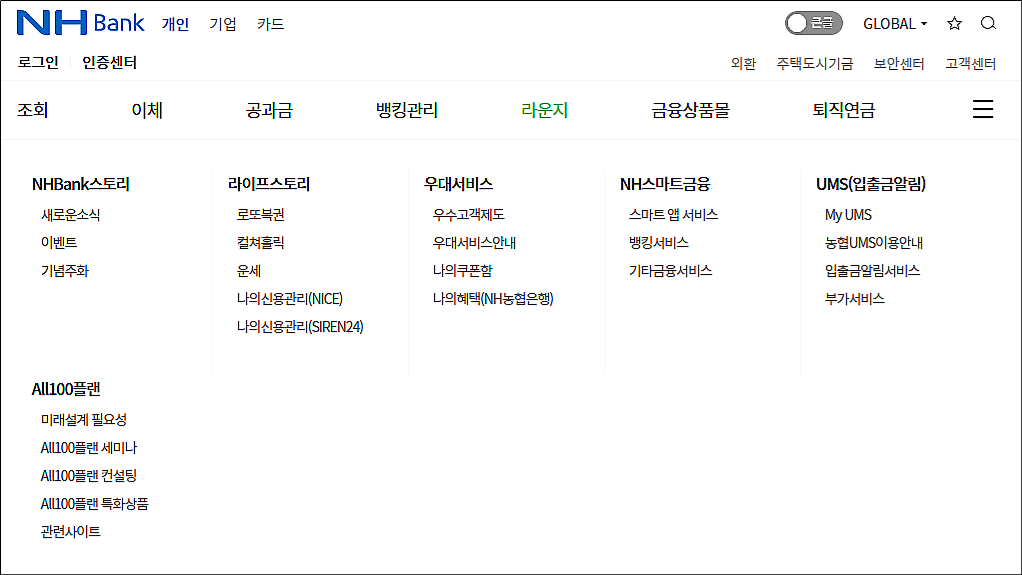1022x575 pixels.
Task: Open the 고객센터 link
Action: click(971, 63)
